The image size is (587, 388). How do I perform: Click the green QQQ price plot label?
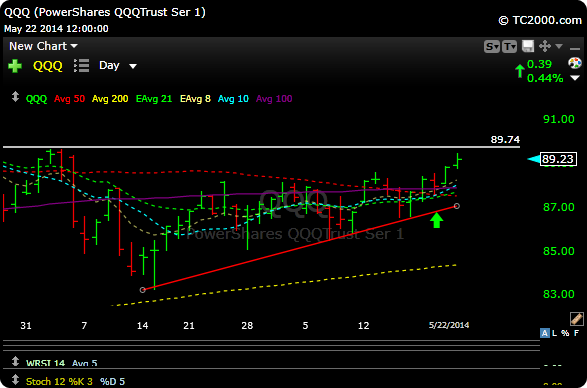click(x=36, y=99)
